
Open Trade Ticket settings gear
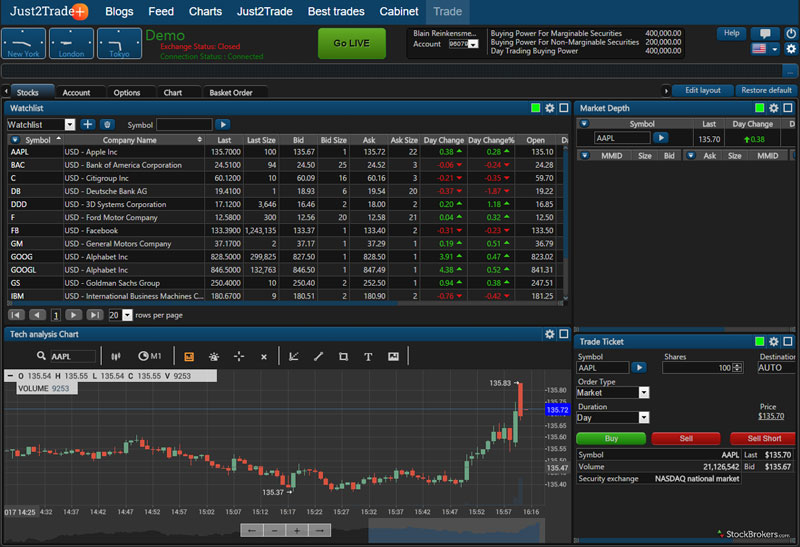click(x=774, y=341)
